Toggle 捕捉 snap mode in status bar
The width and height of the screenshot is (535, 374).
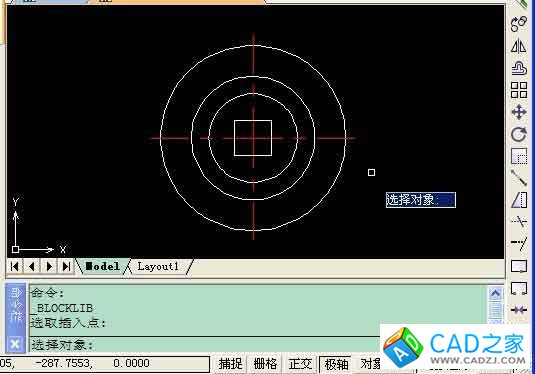point(230,364)
